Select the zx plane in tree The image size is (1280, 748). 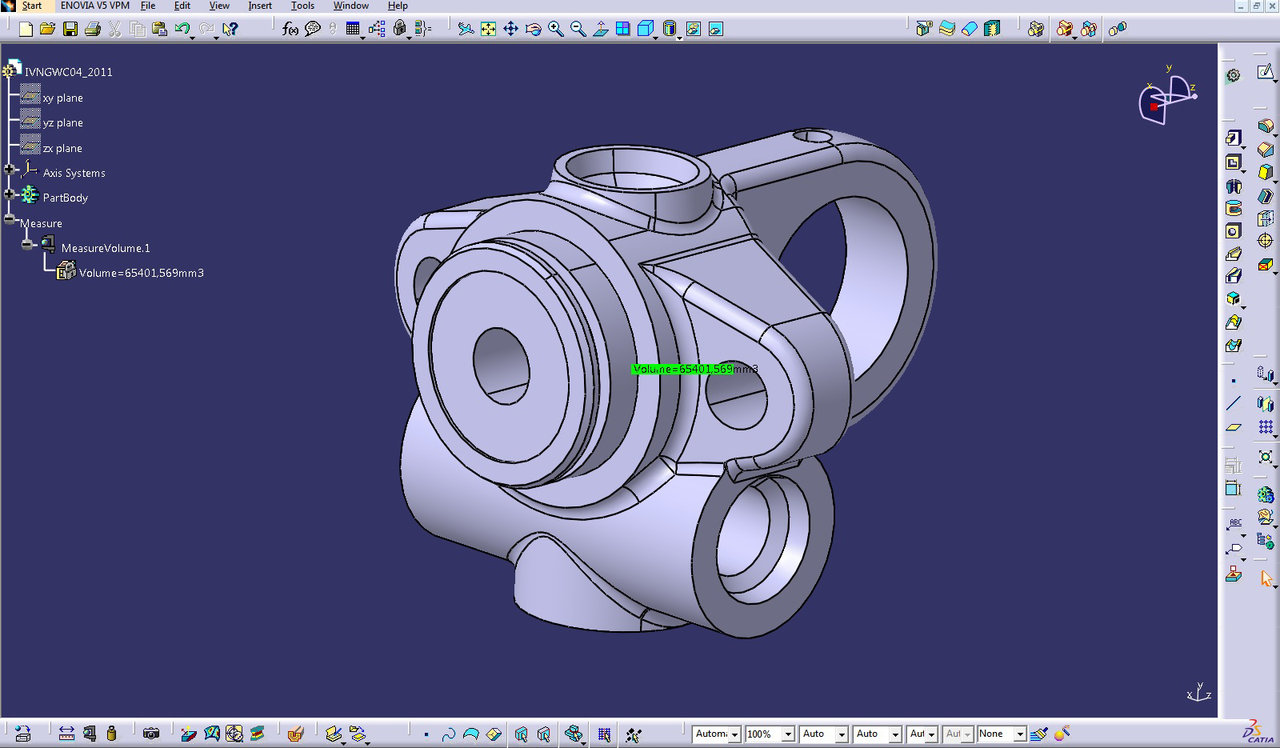[63, 148]
